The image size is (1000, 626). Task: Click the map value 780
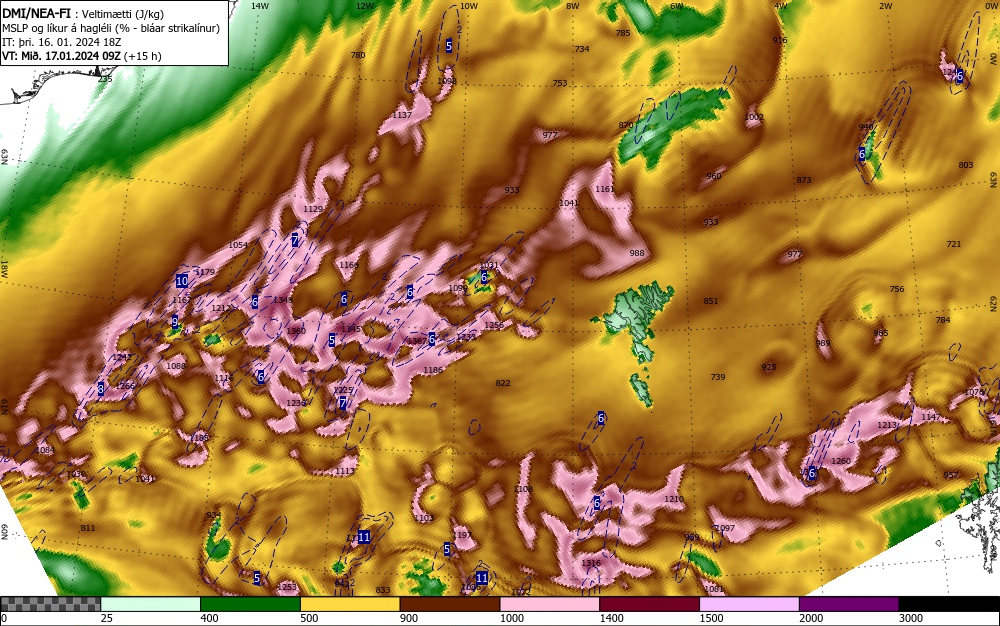tap(358, 55)
